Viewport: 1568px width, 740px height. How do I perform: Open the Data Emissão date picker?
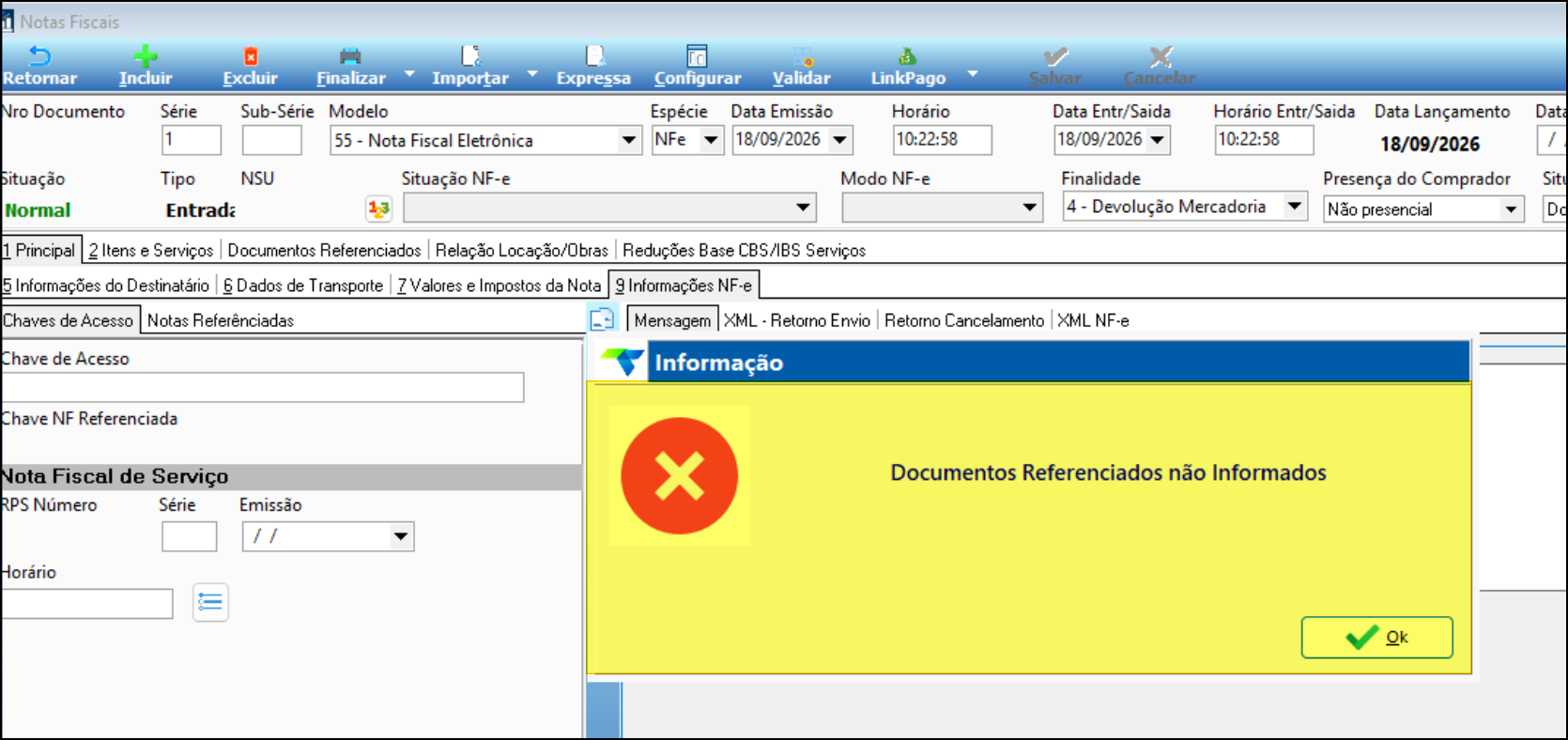[x=840, y=141]
